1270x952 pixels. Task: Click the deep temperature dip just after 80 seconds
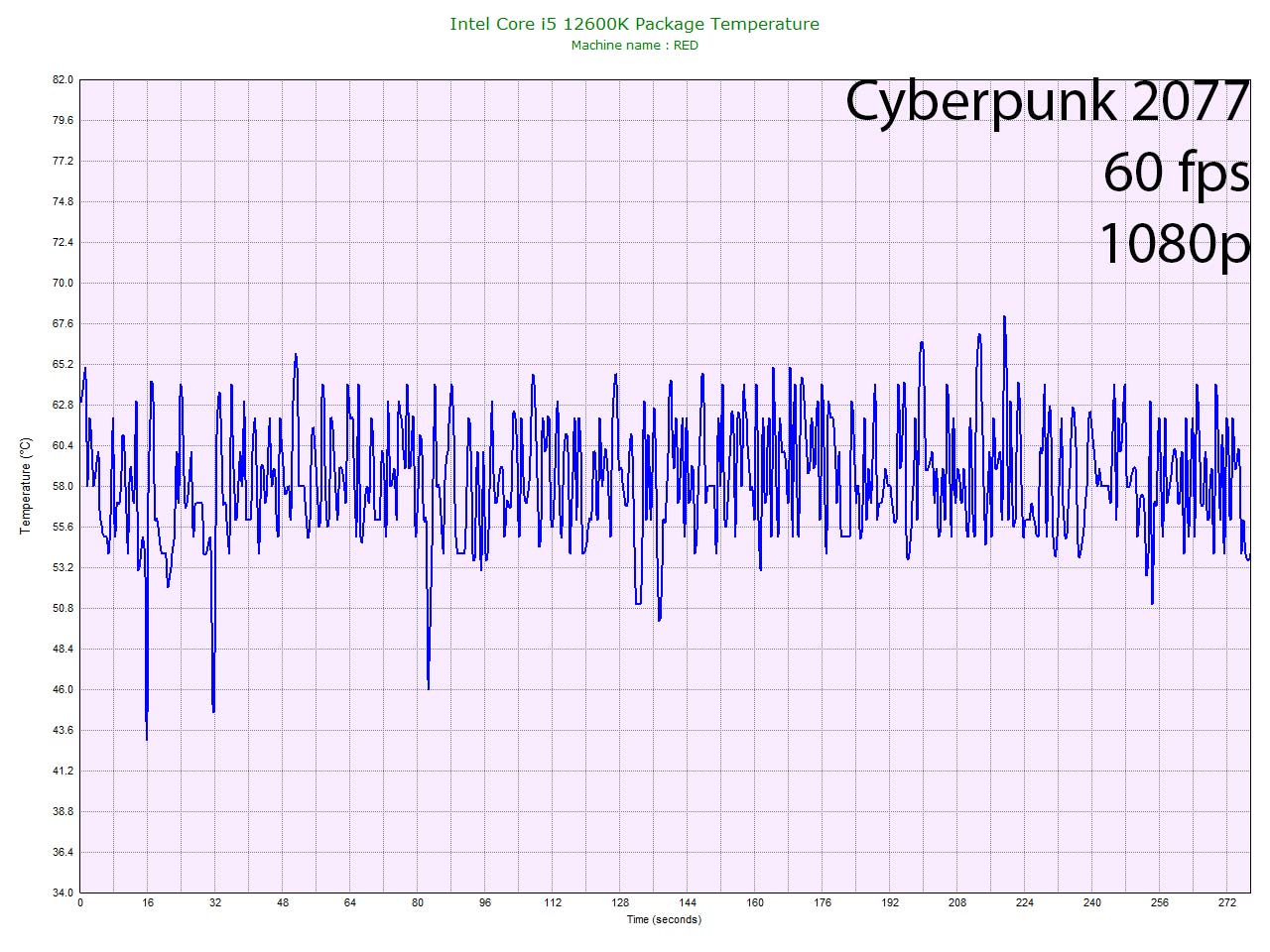click(x=428, y=687)
